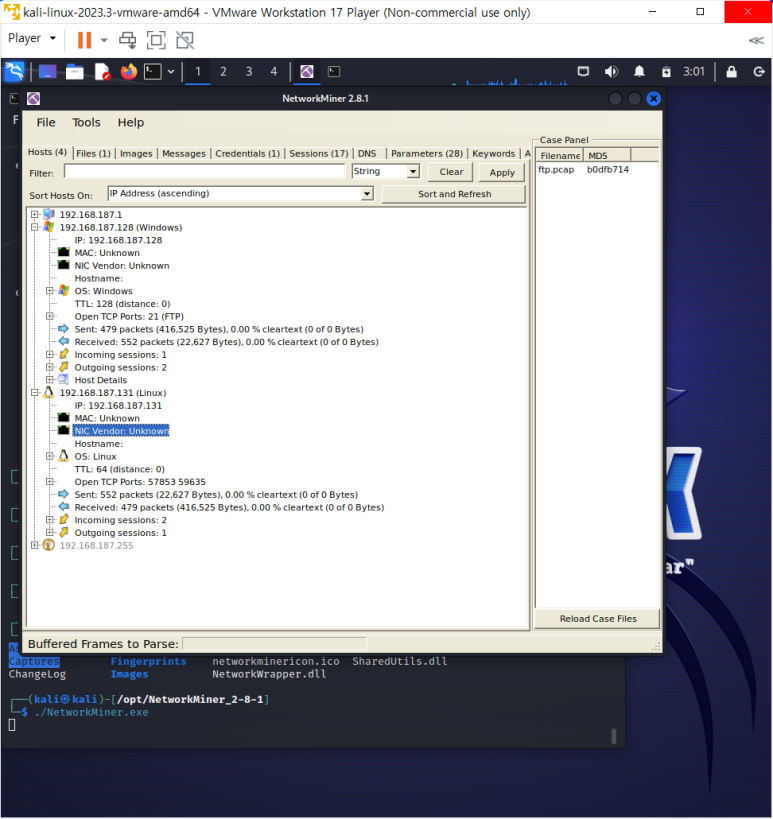773x819 pixels.
Task: Switch to workspace 2
Action: 223,72
